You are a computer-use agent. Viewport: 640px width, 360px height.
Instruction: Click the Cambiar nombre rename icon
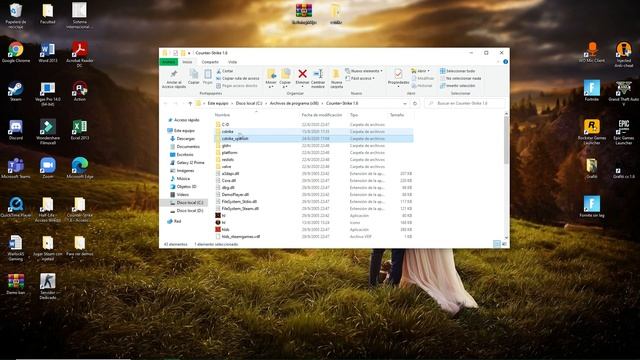[x=318, y=74]
